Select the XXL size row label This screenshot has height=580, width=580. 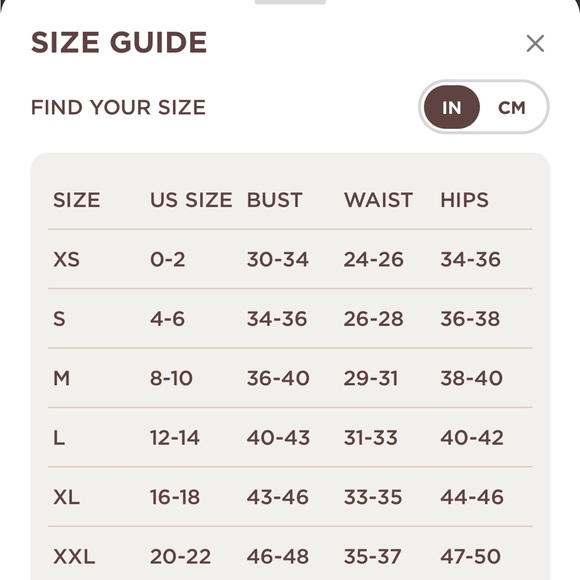pos(74,557)
